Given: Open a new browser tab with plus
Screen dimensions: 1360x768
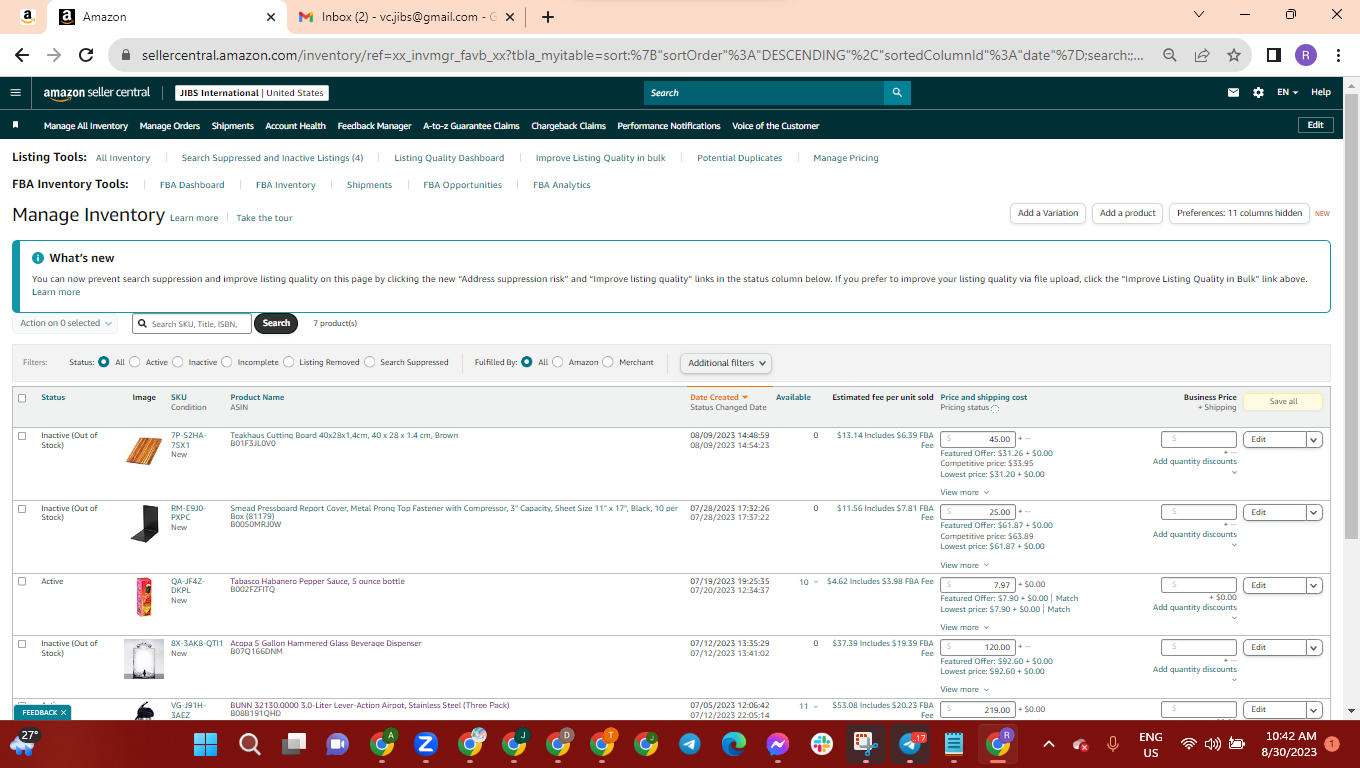Looking at the screenshot, I should pos(547,17).
